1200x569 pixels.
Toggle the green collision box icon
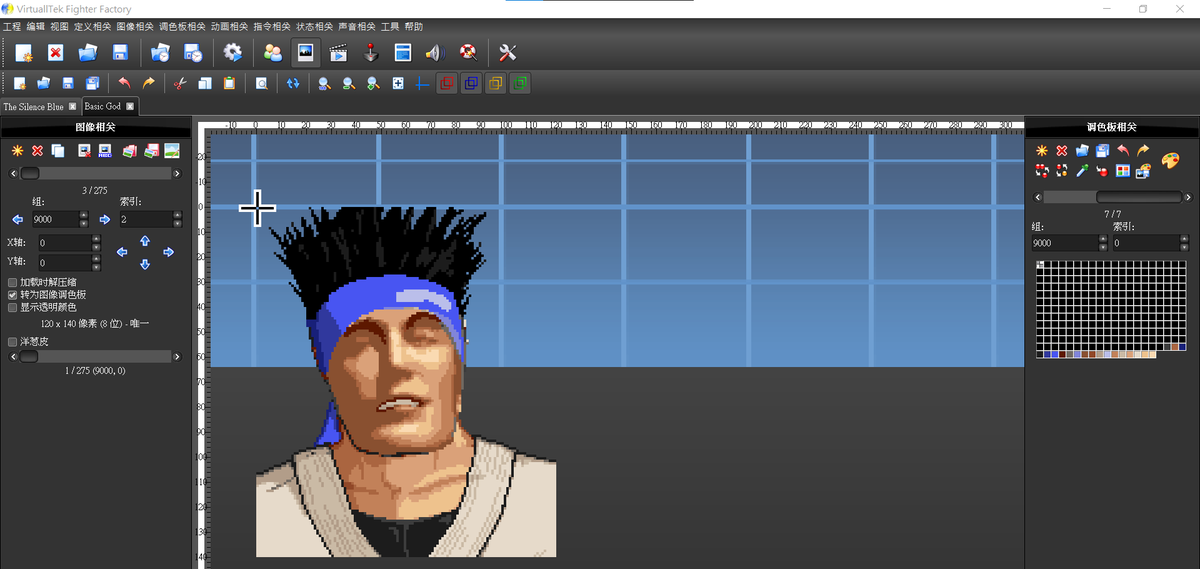(519, 84)
